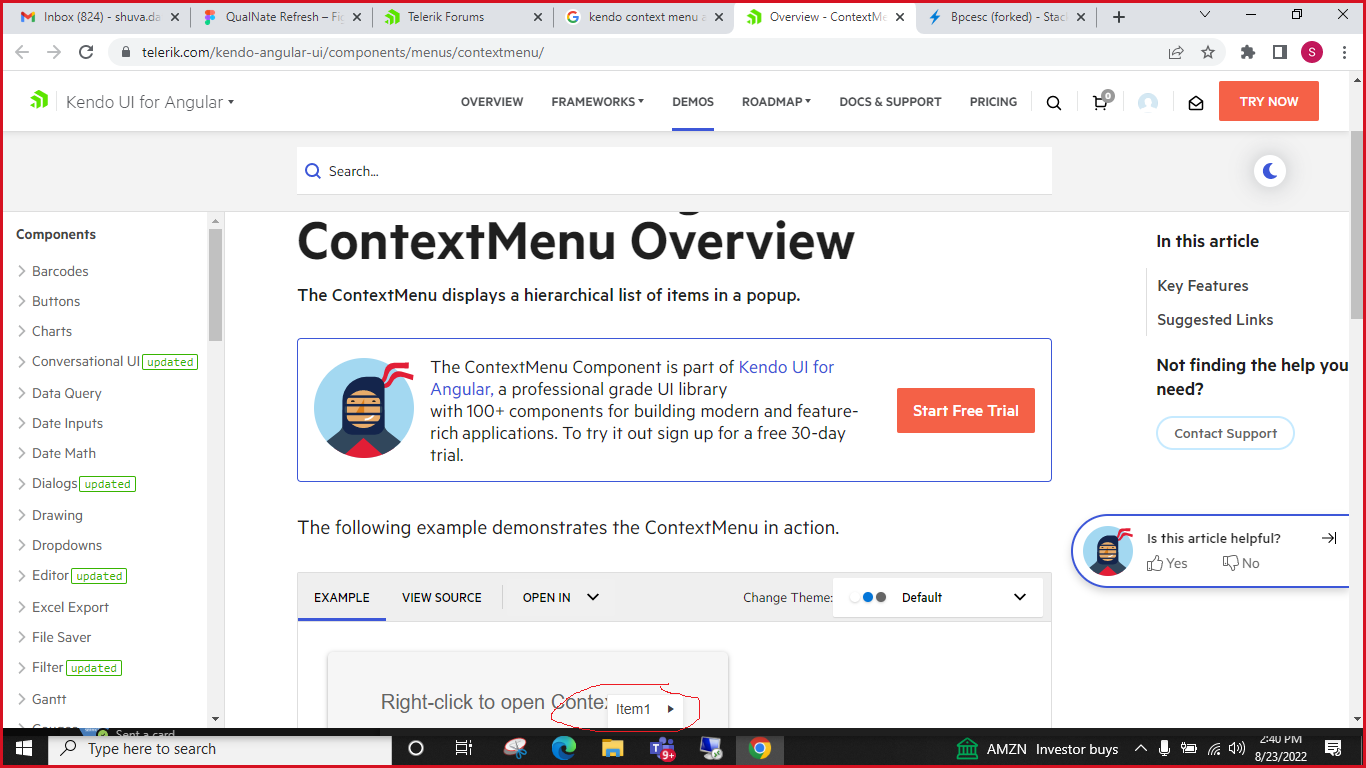Open Conversational UI sidebar item
This screenshot has height=768, width=1366.
[86, 361]
